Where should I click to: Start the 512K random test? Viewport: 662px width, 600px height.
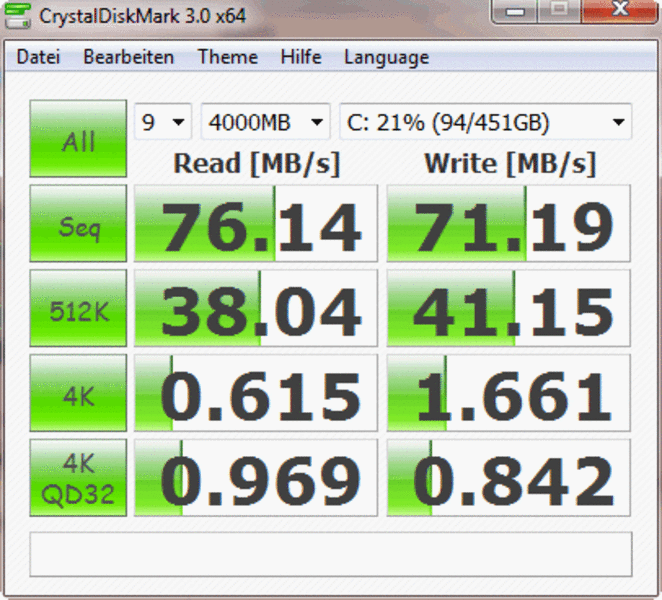point(78,309)
